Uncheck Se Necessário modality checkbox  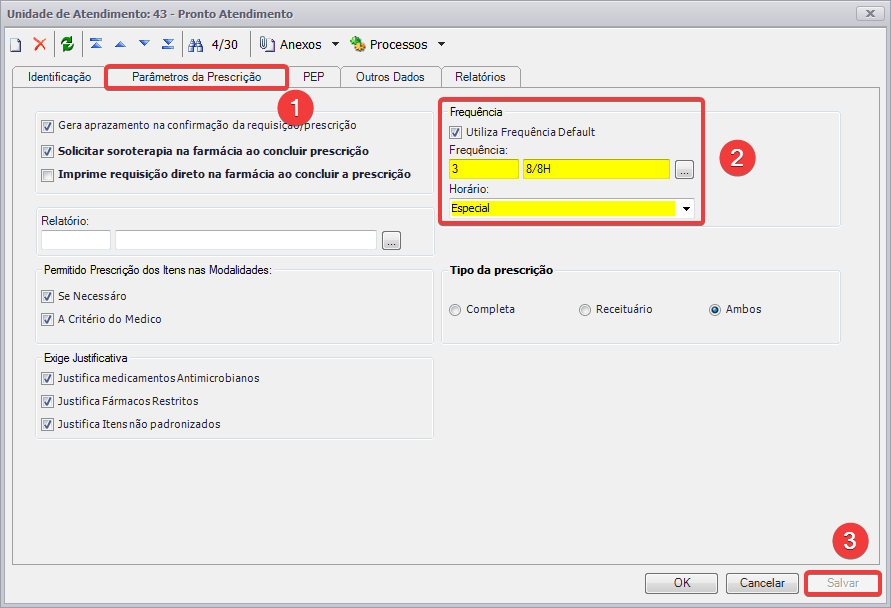[48, 297]
